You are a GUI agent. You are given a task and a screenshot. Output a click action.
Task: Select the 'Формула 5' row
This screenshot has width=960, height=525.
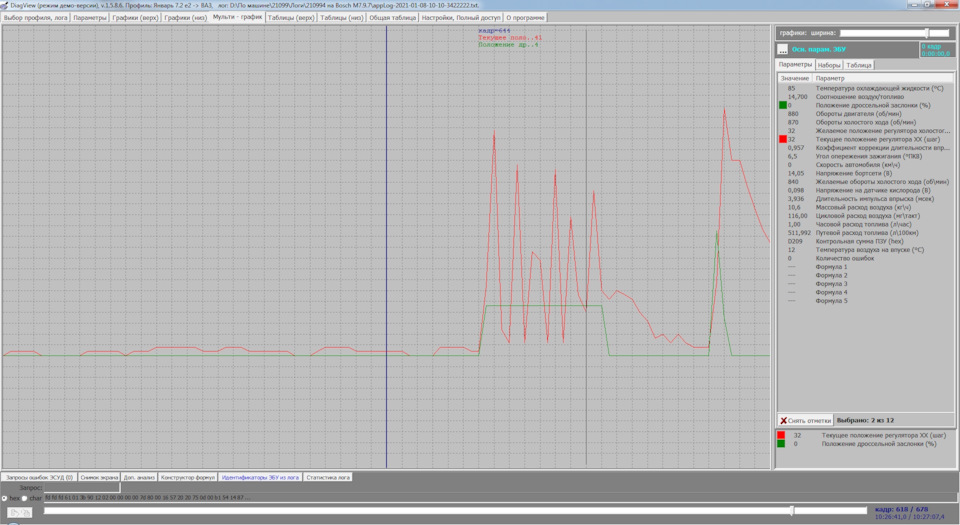tap(866, 301)
